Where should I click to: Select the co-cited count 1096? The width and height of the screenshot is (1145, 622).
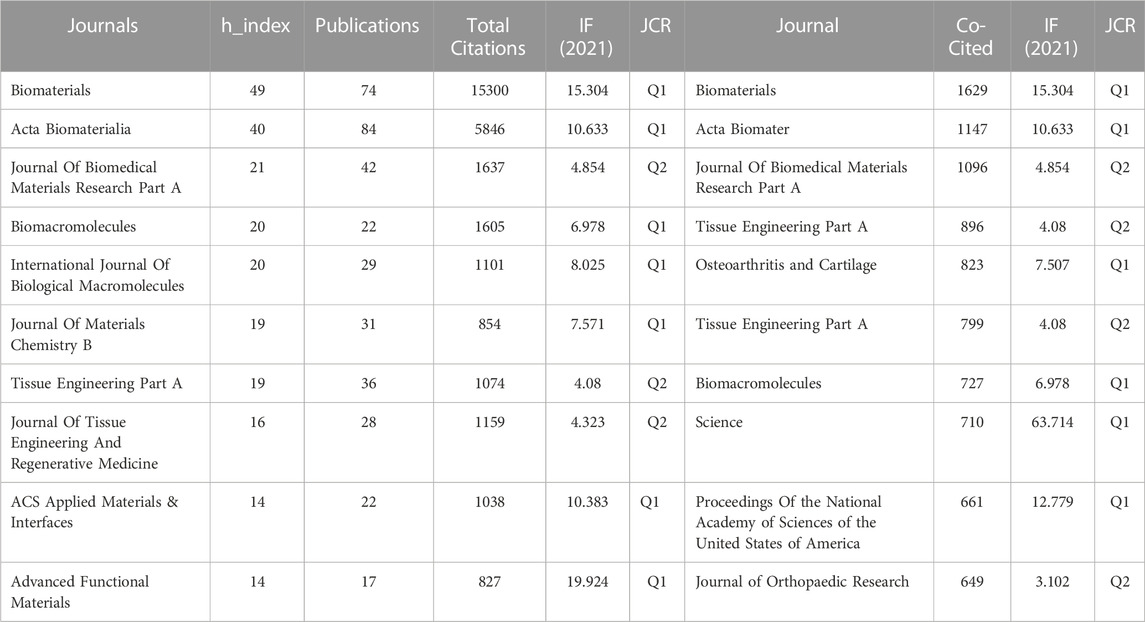(972, 167)
